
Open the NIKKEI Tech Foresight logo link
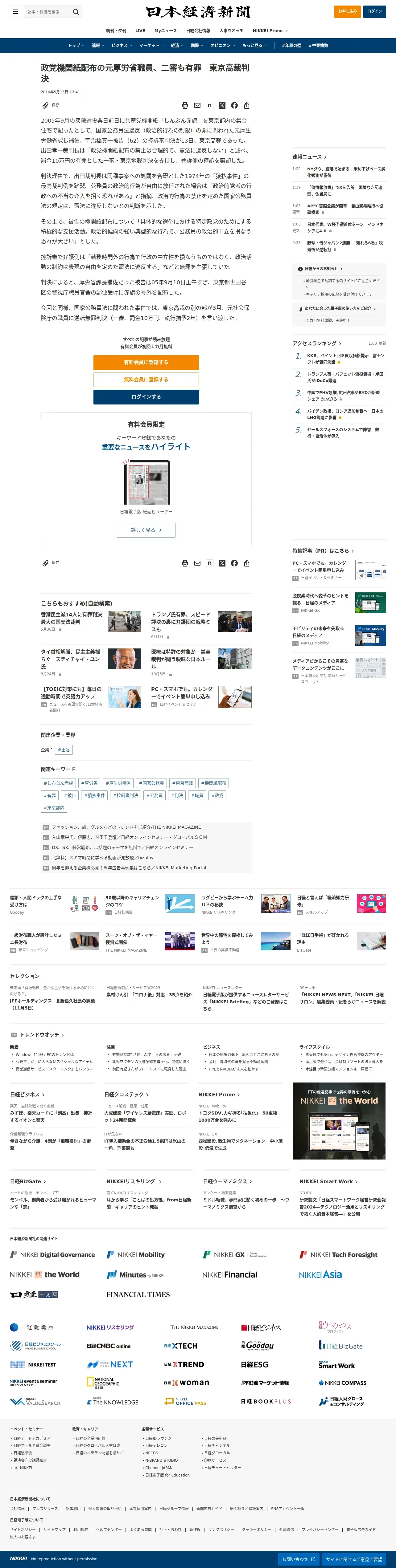click(x=338, y=1254)
